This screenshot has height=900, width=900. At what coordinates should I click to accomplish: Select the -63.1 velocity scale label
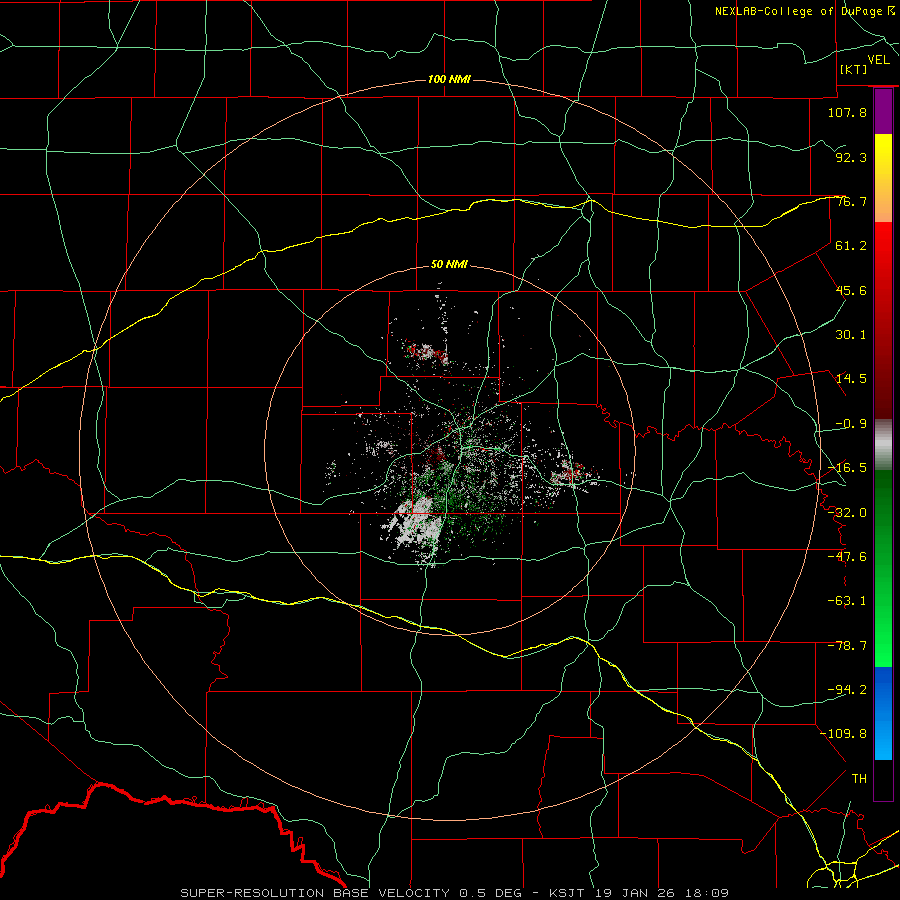847,601
